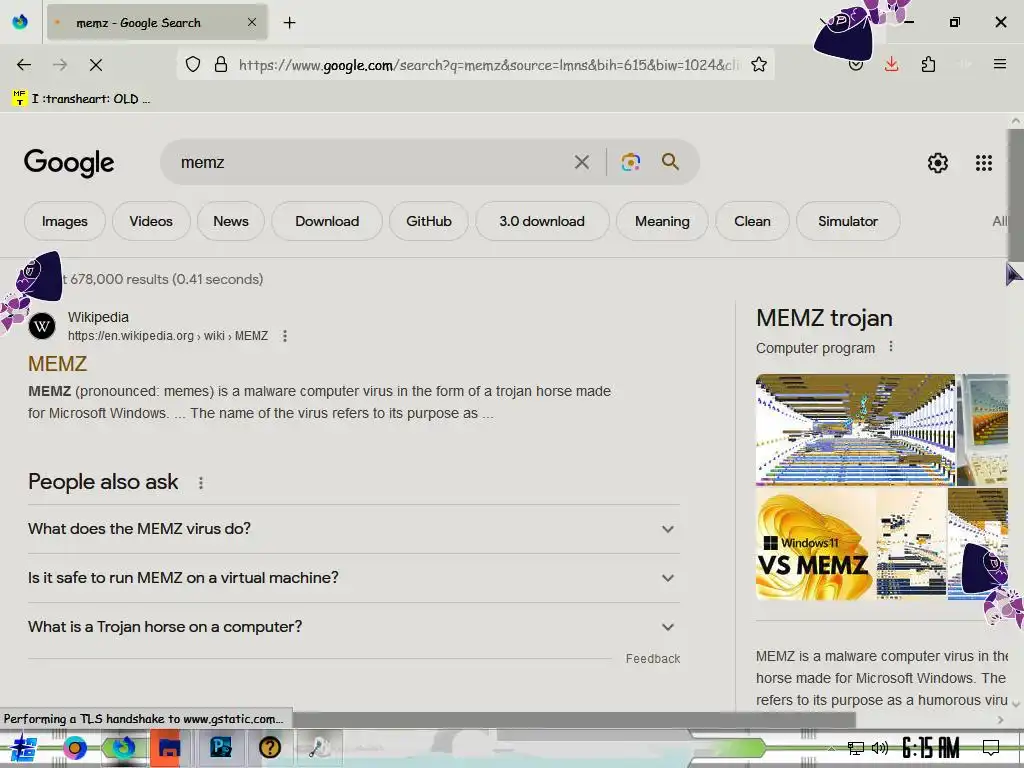Open a new tab
Screen dimensions: 1024x768
(289, 23)
